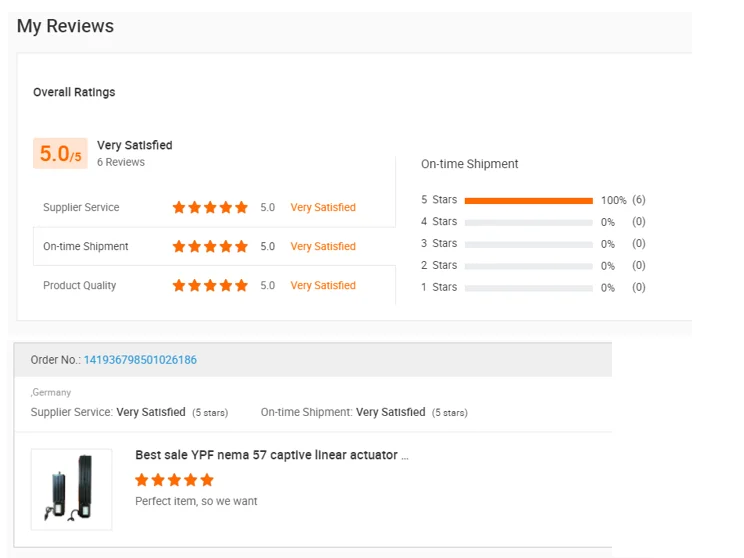Click the 6 Reviews count text
744x558 pixels.
[x=121, y=162]
